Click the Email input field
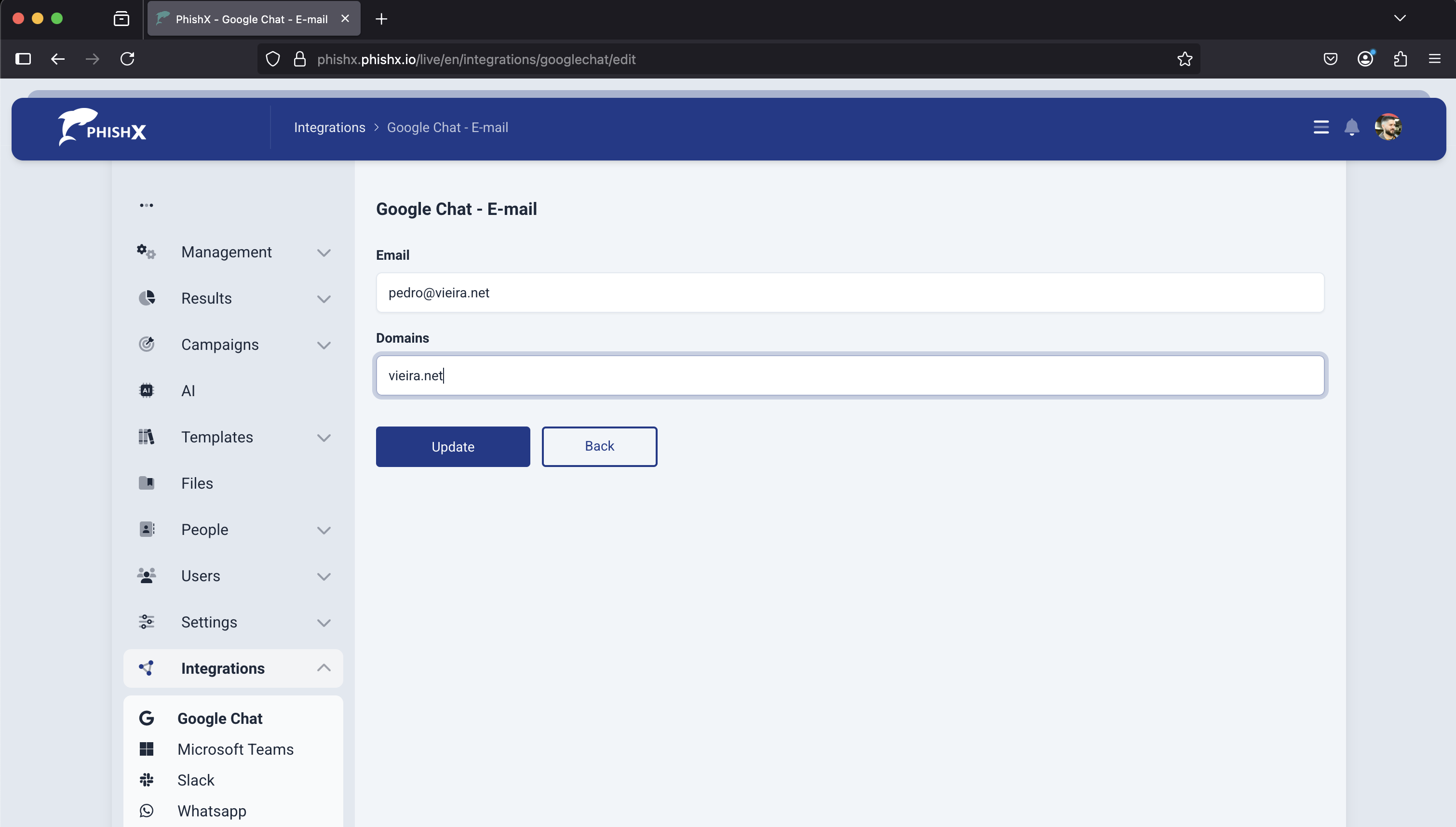The height and width of the screenshot is (827, 1456). click(x=850, y=293)
